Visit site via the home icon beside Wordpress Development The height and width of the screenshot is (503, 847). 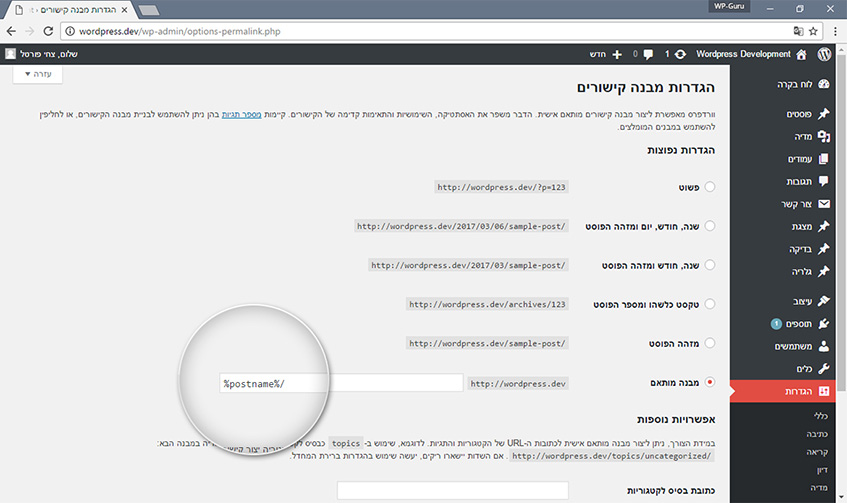801,54
